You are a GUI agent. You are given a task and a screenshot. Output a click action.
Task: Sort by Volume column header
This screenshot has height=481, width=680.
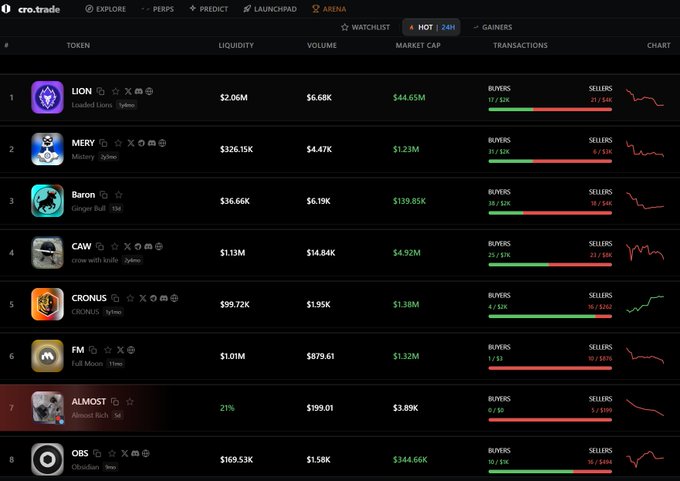[x=322, y=45]
